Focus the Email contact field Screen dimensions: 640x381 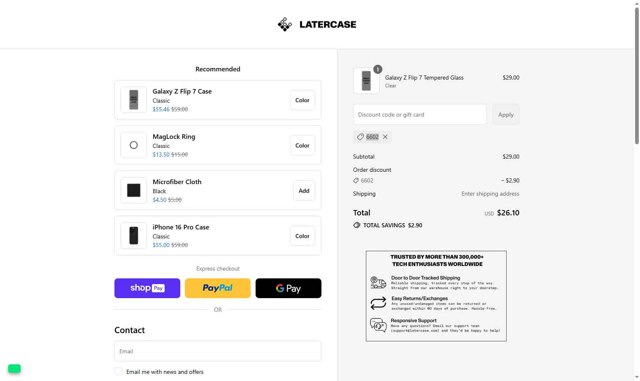coord(218,351)
